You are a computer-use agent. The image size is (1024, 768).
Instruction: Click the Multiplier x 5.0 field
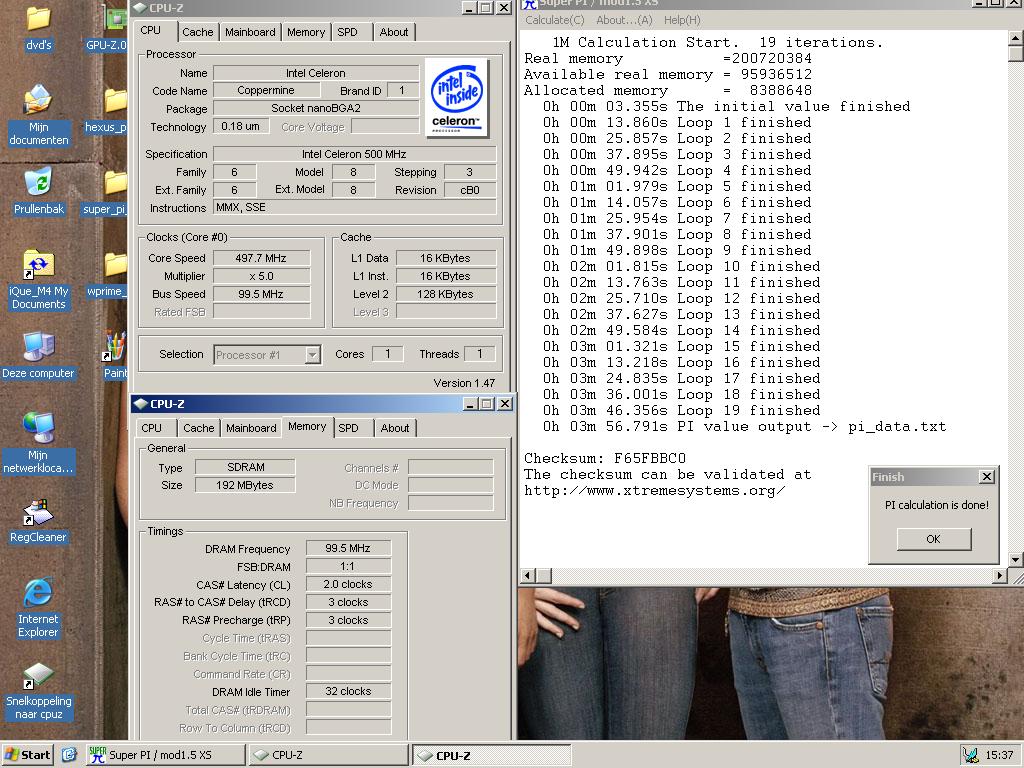[x=261, y=276]
